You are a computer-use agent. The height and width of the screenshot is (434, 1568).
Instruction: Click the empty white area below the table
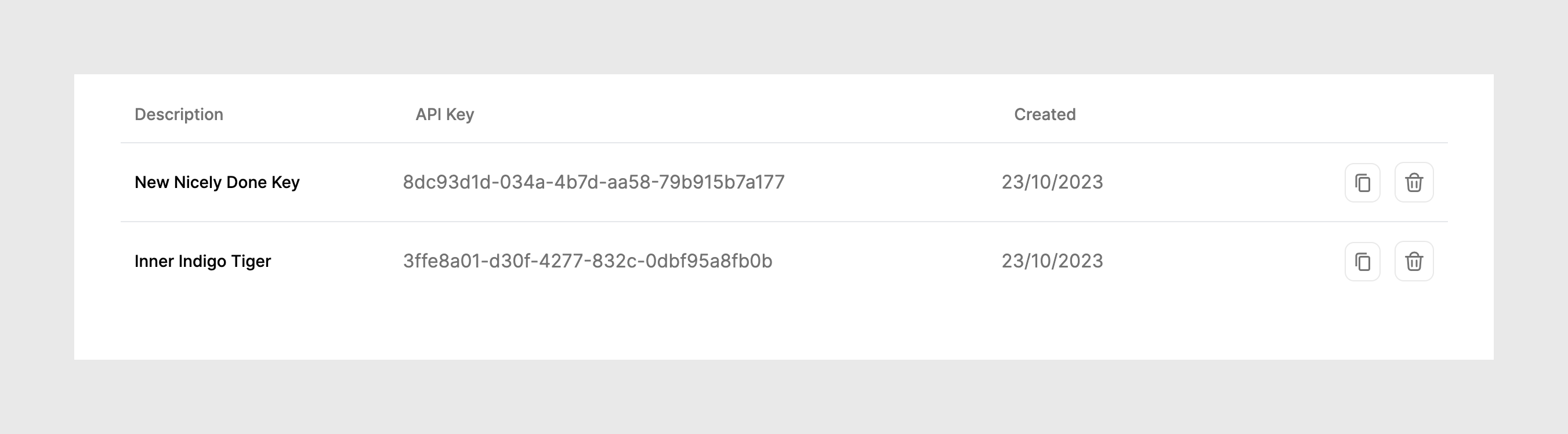pyautogui.click(x=784, y=323)
